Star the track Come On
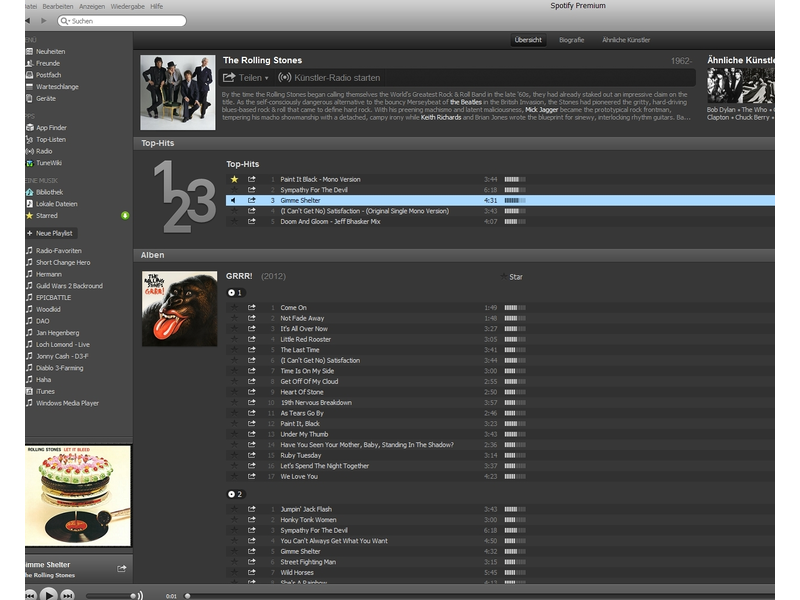This screenshot has height=600, width=800. [x=234, y=307]
